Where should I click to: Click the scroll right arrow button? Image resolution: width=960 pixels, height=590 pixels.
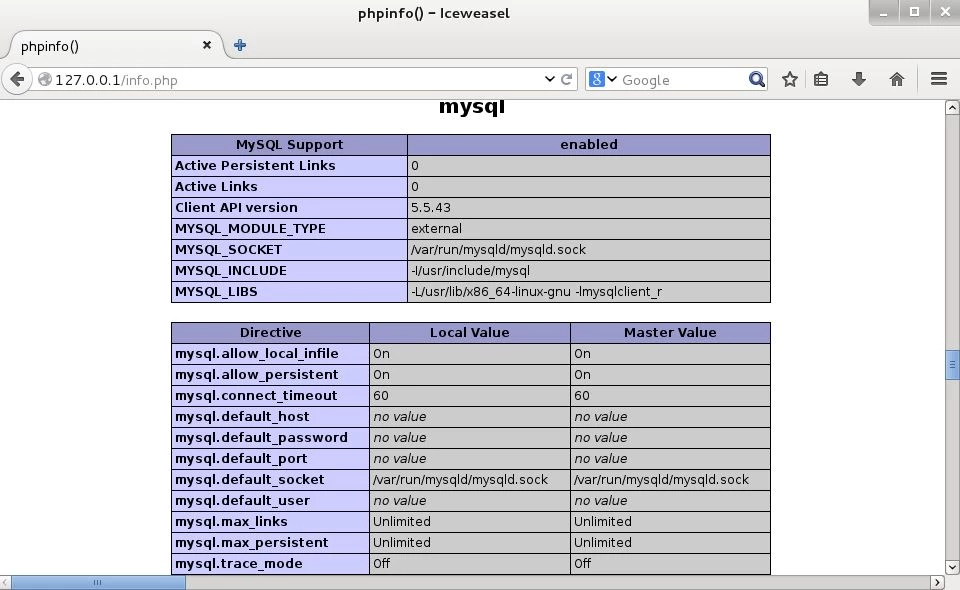(937, 582)
